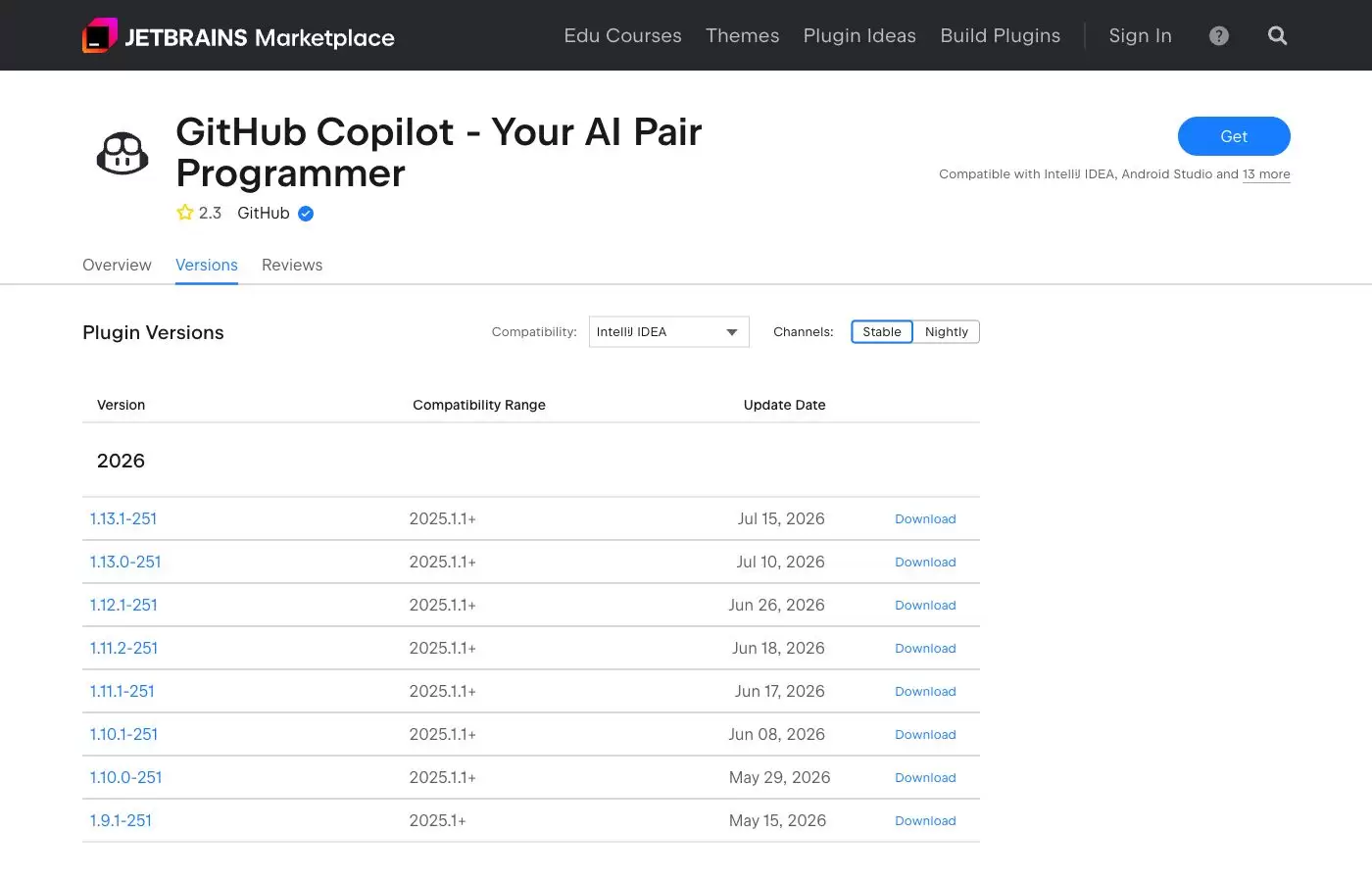Click Sign In

point(1141,36)
